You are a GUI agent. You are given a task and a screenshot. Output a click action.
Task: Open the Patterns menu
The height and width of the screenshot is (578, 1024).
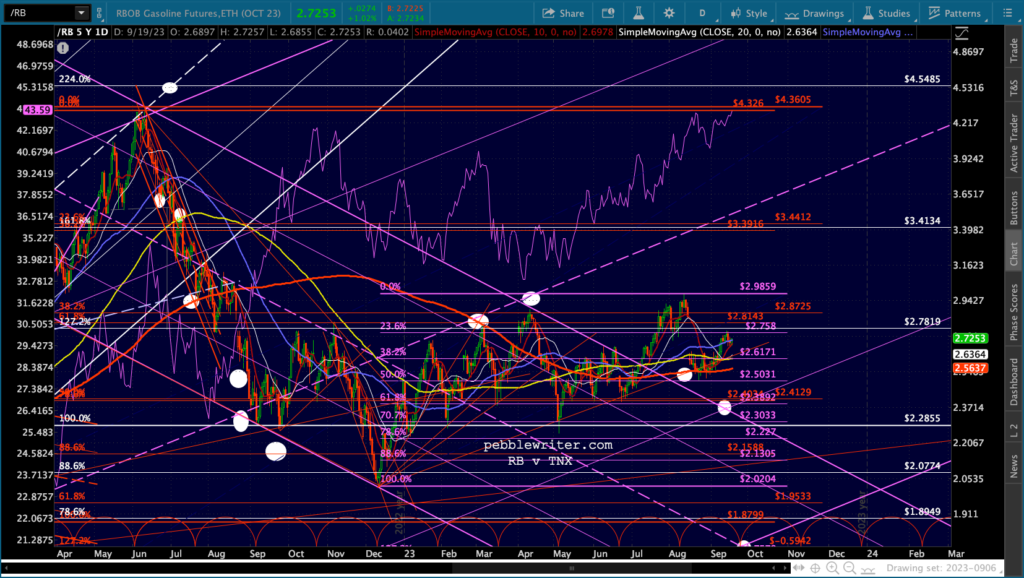click(954, 13)
